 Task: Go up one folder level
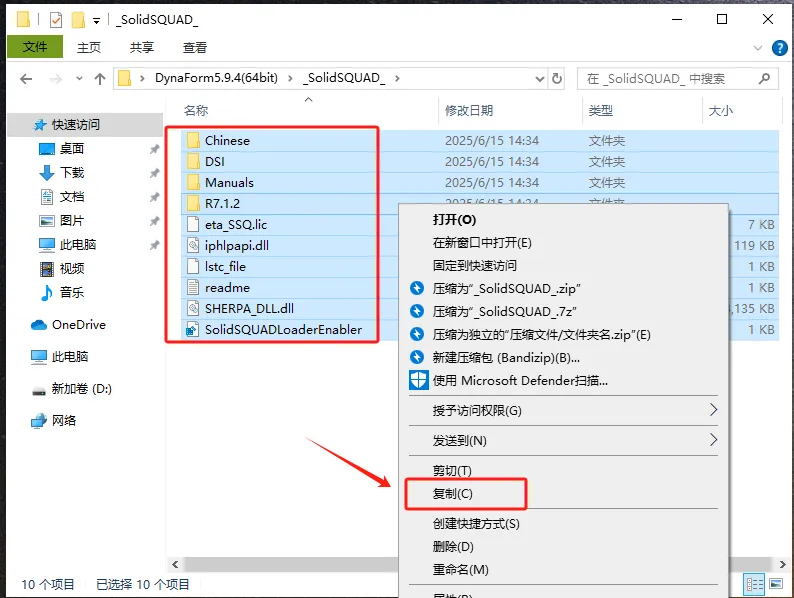coord(100,78)
